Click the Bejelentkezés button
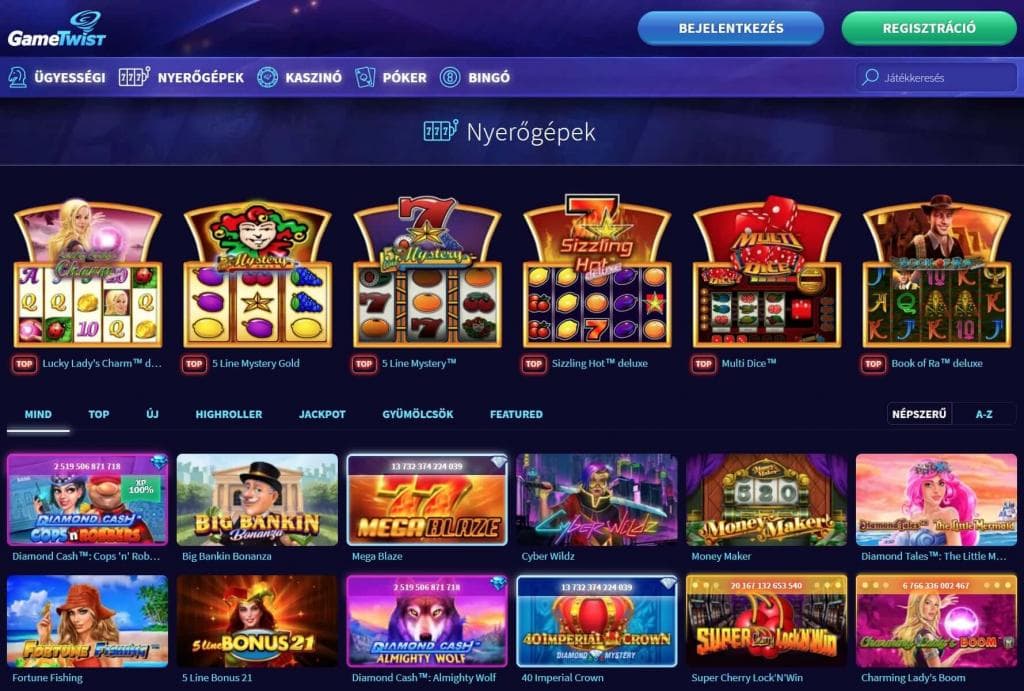 click(731, 28)
